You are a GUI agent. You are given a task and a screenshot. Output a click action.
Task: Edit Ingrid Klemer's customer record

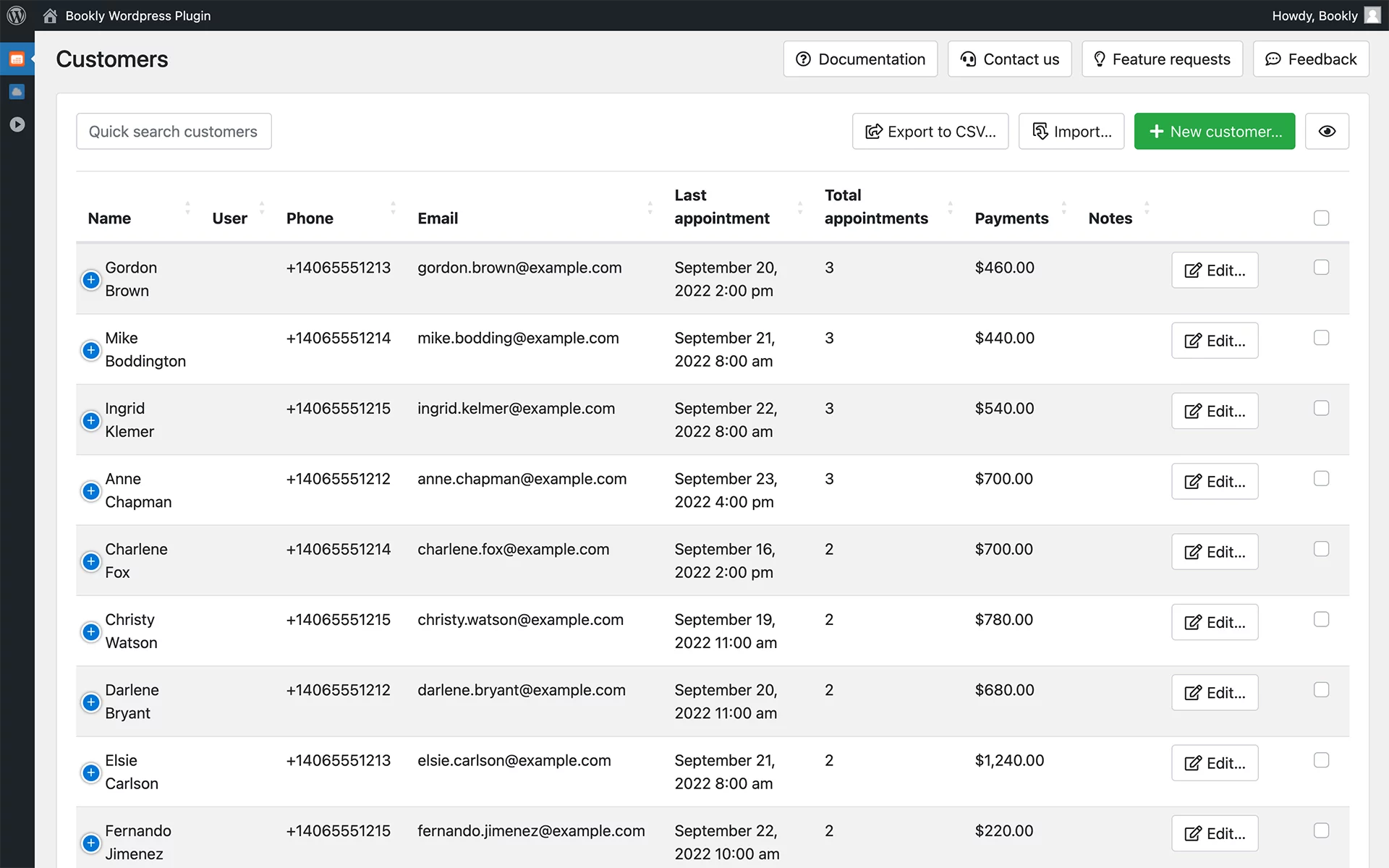tap(1215, 411)
